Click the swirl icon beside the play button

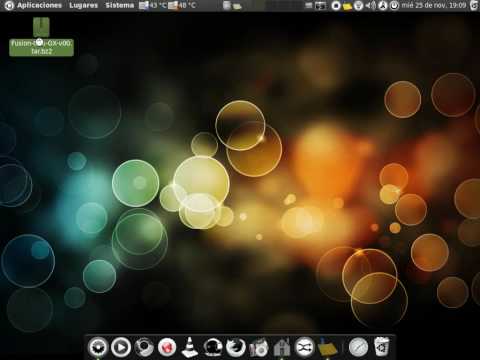click(144, 347)
